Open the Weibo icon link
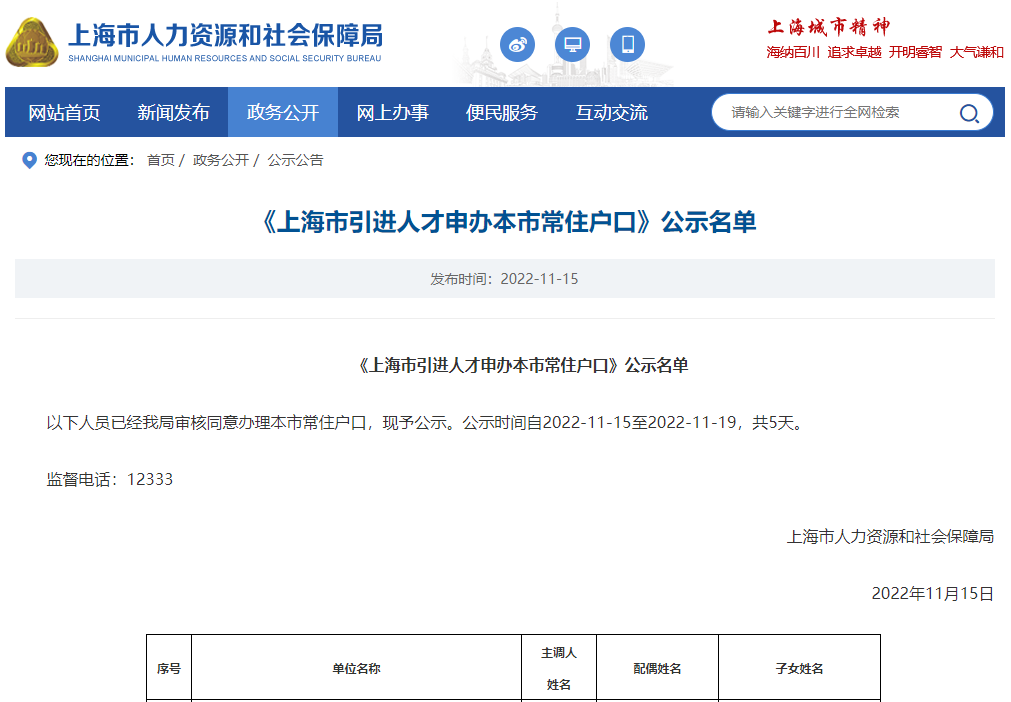This screenshot has height=702, width=1011. (x=517, y=44)
